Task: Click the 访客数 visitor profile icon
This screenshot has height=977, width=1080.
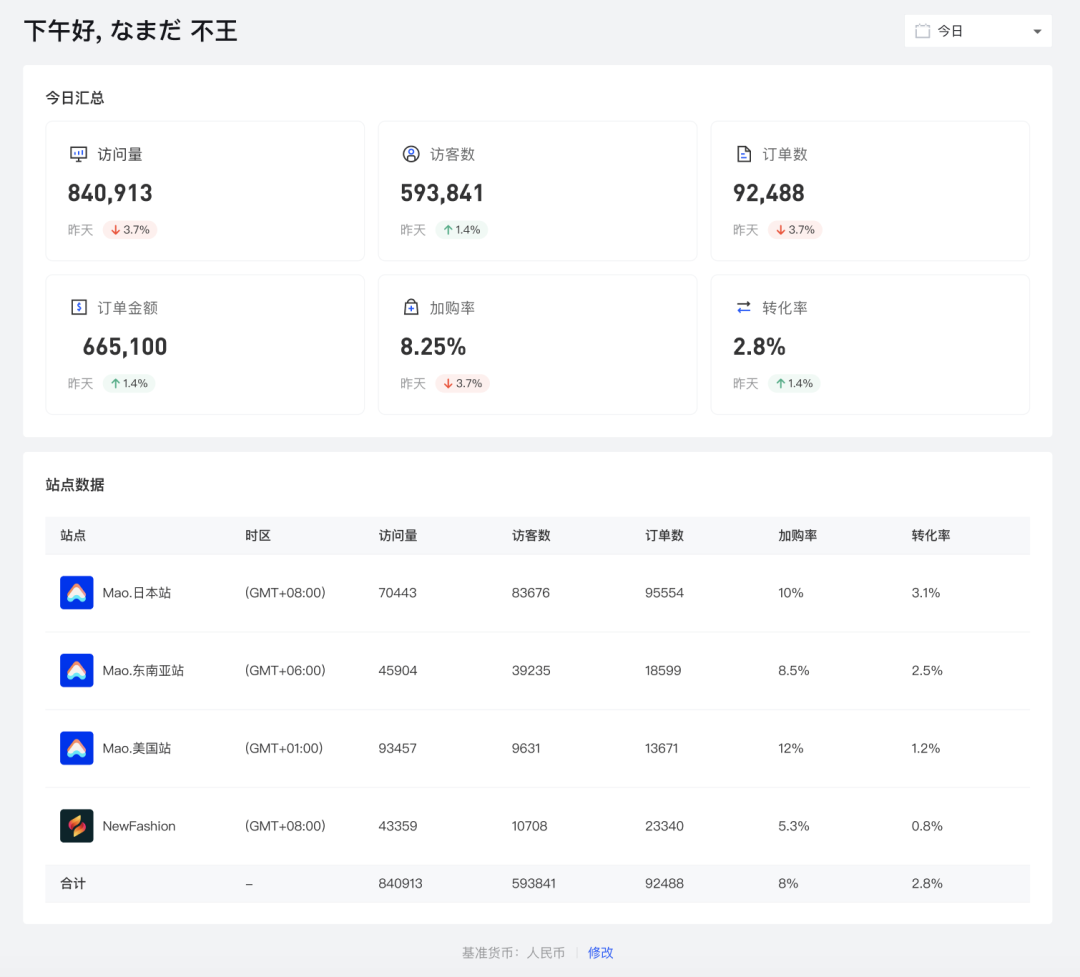Action: click(x=410, y=154)
